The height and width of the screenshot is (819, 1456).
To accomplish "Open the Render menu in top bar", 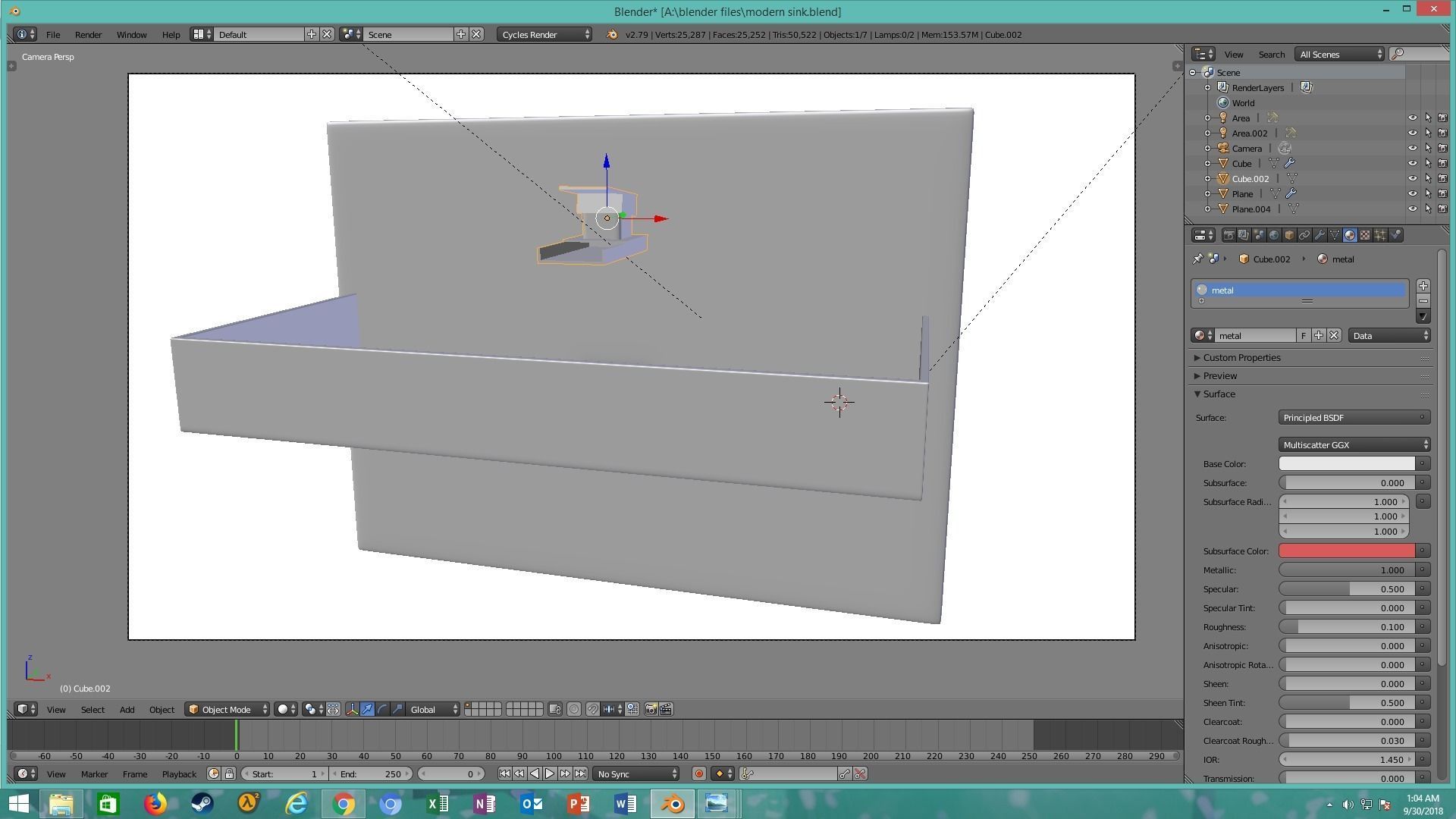I will [x=88, y=35].
